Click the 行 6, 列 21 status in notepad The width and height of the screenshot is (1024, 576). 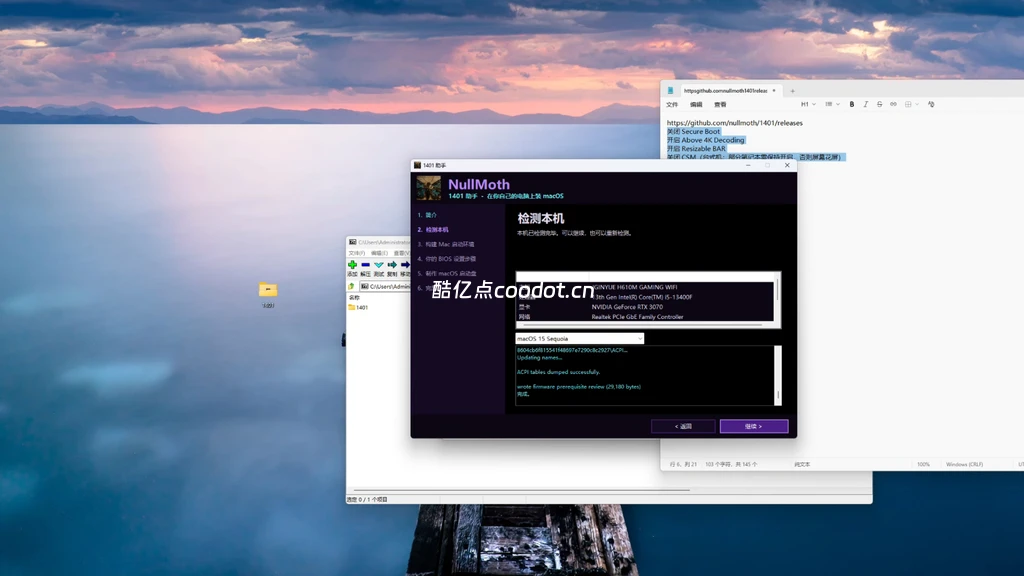(683, 464)
